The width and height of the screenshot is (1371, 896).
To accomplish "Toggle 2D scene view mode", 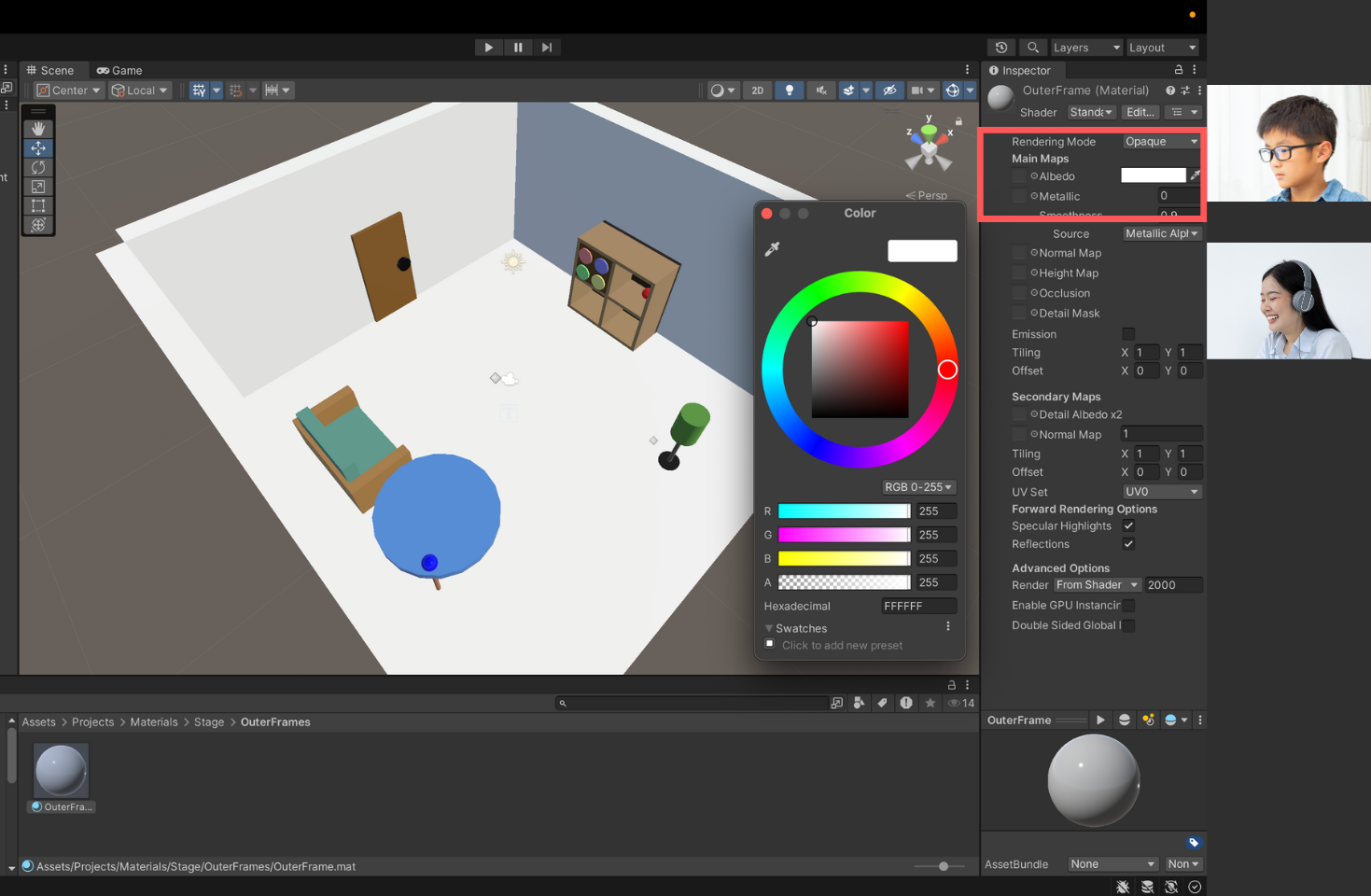I will [758, 91].
